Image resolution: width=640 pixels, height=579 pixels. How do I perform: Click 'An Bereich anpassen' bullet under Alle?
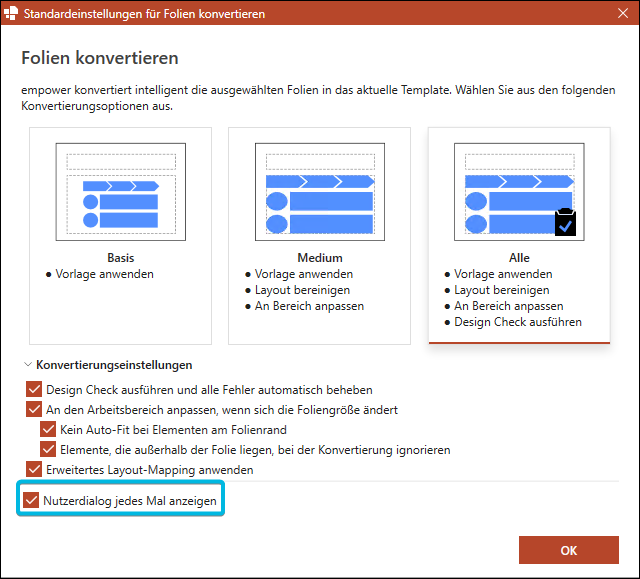coord(509,306)
